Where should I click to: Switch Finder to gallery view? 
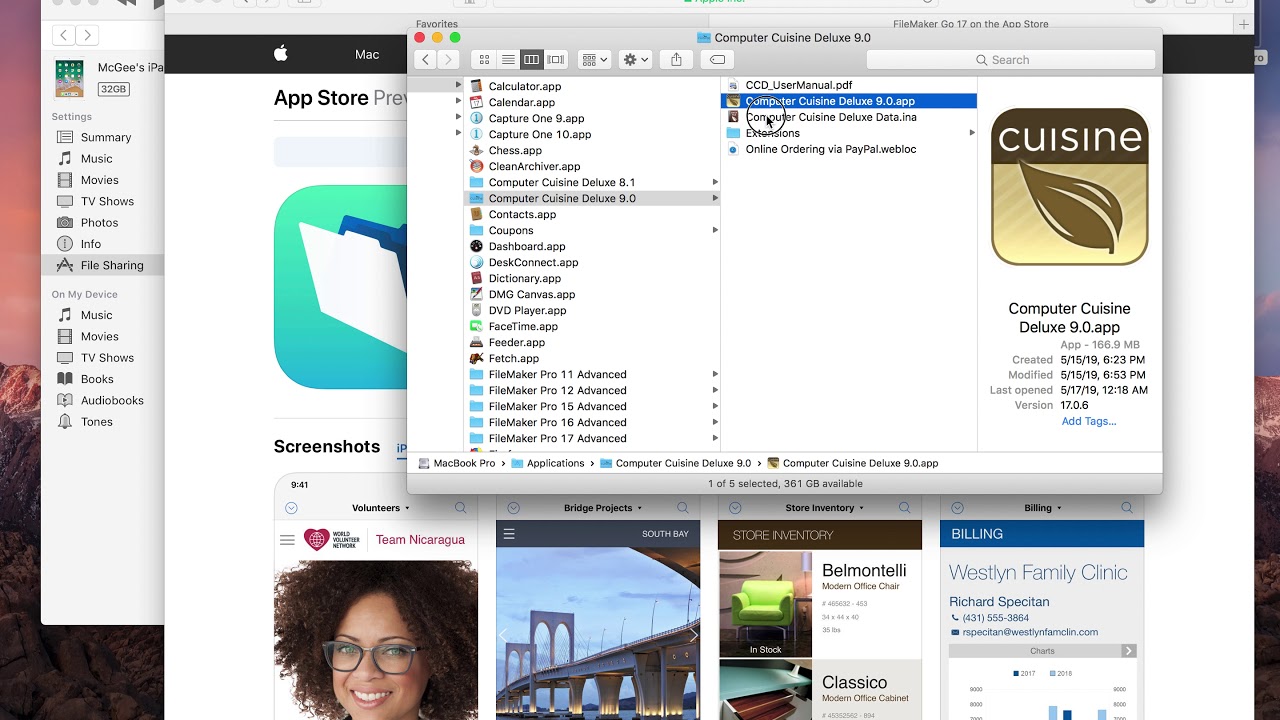point(556,60)
